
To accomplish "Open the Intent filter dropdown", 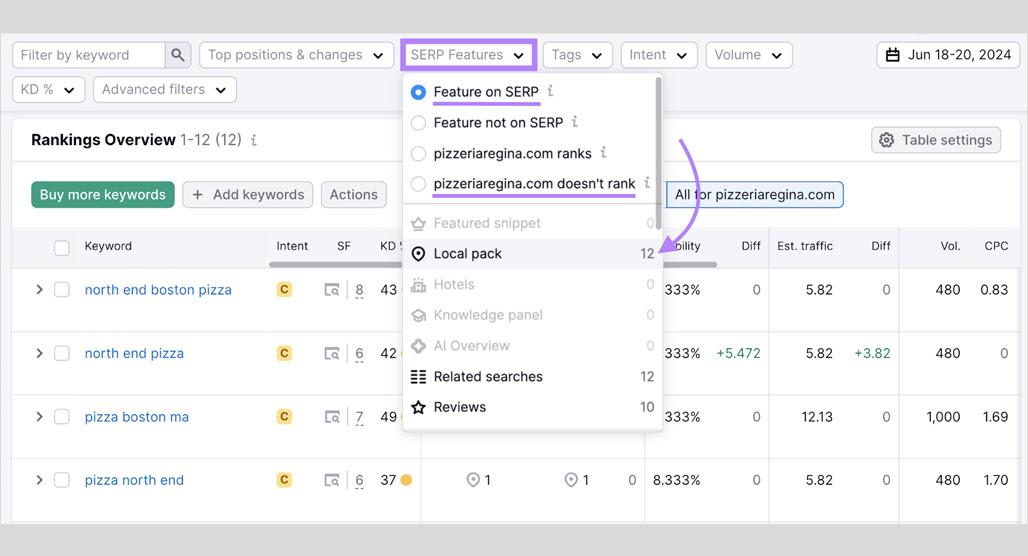I will click(659, 55).
